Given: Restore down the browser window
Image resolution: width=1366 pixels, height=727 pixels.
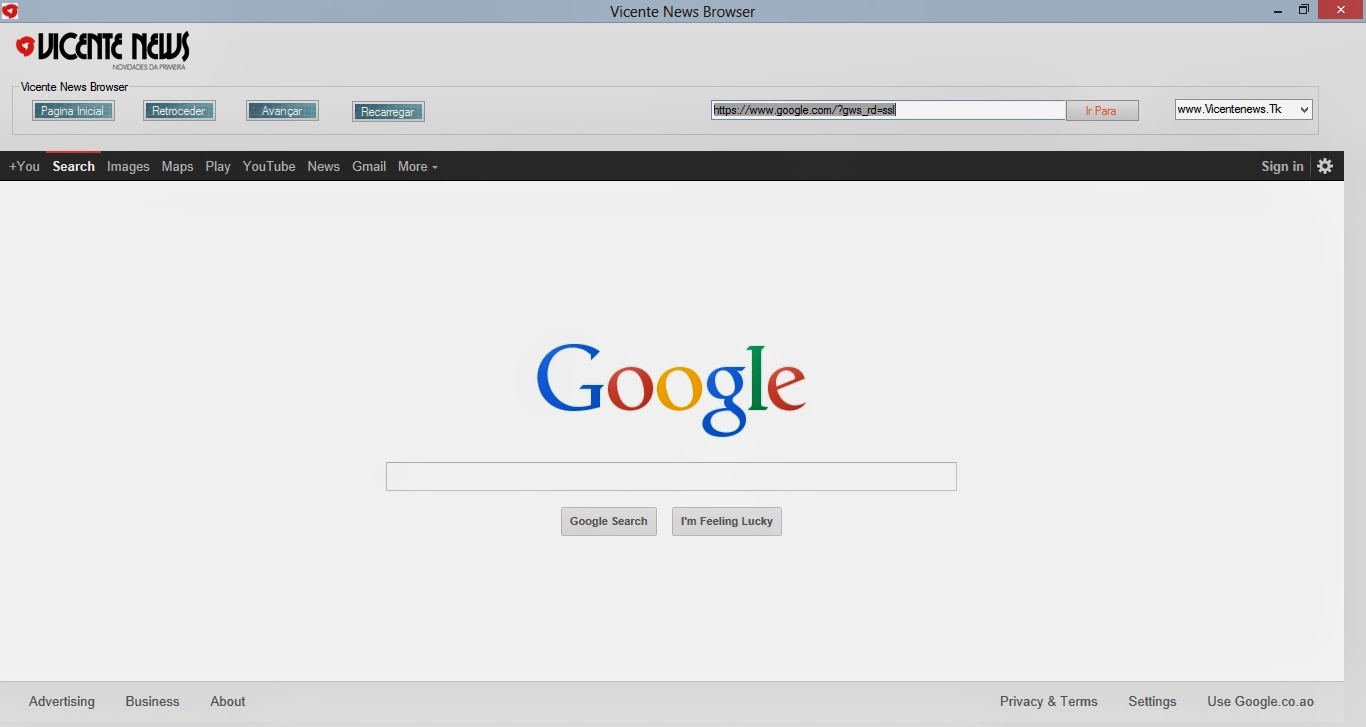Looking at the screenshot, I should (x=1304, y=10).
